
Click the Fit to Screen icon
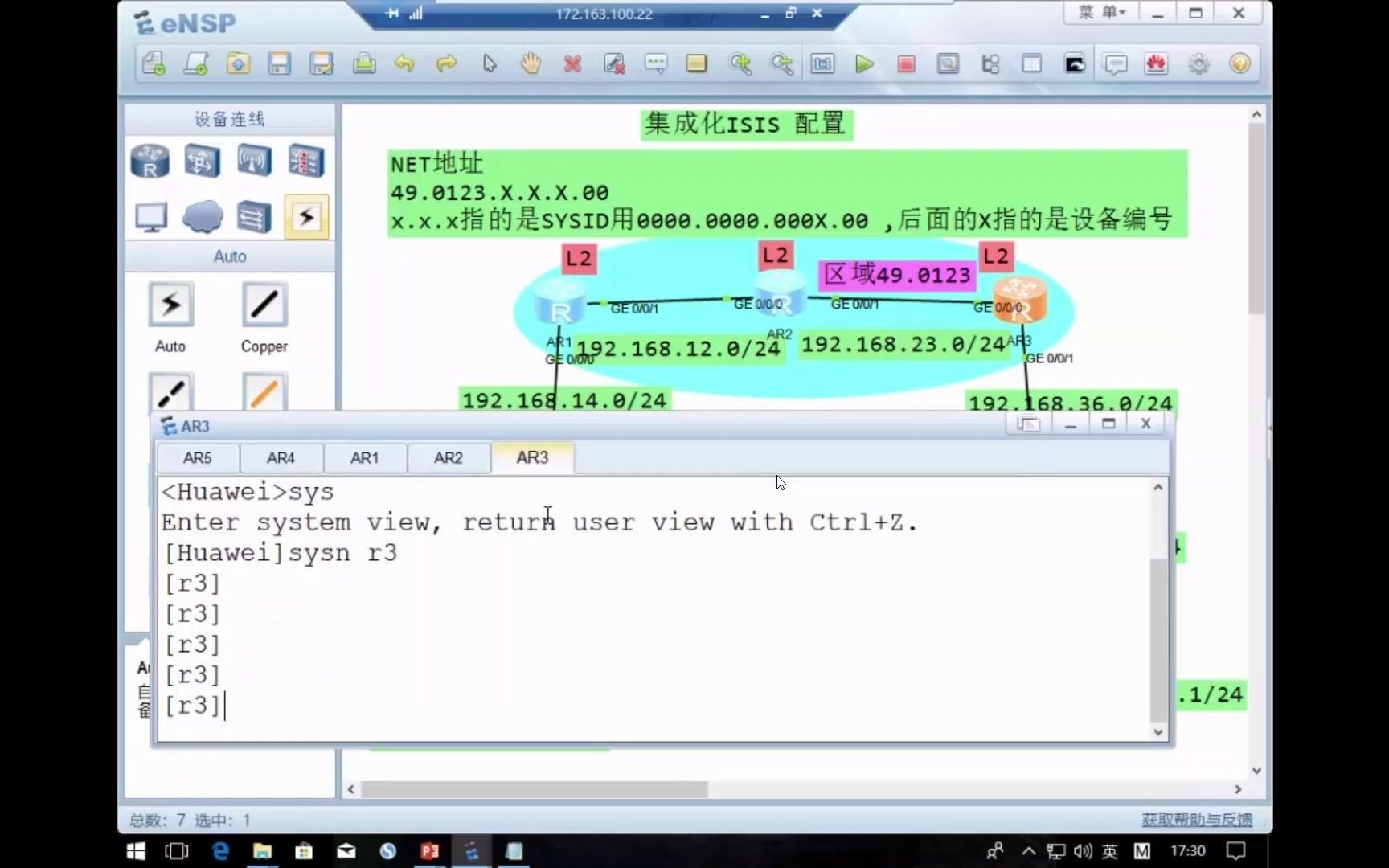[822, 63]
